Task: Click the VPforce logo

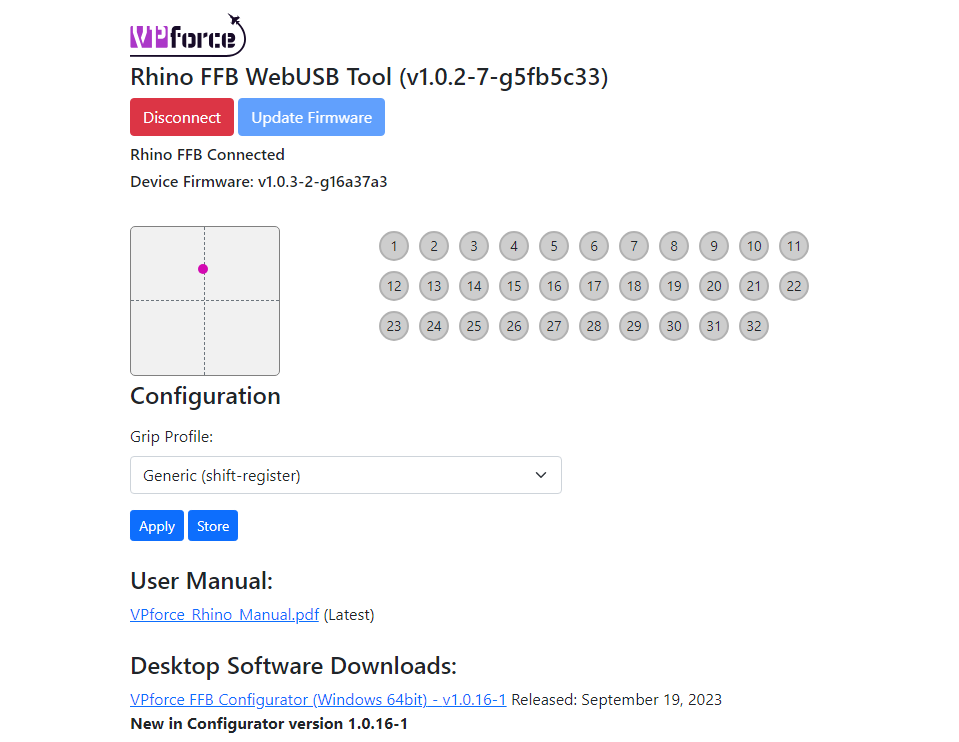Action: 188,35
